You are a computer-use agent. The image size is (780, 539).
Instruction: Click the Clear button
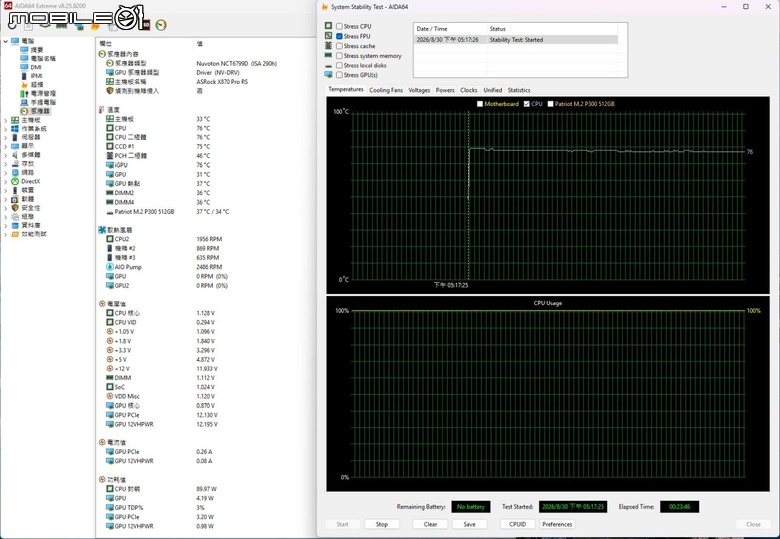pyautogui.click(x=430, y=524)
